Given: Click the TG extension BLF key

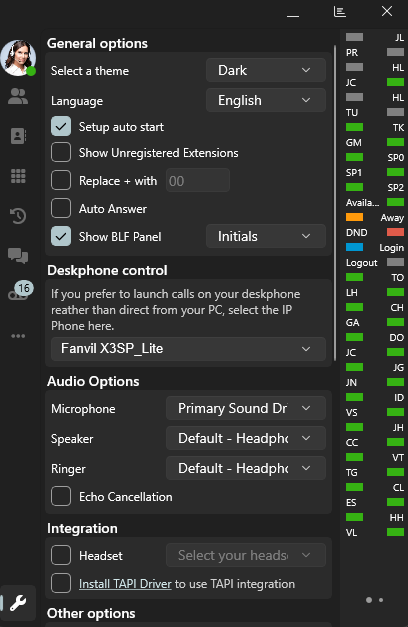Looking at the screenshot, I should tap(375, 472).
